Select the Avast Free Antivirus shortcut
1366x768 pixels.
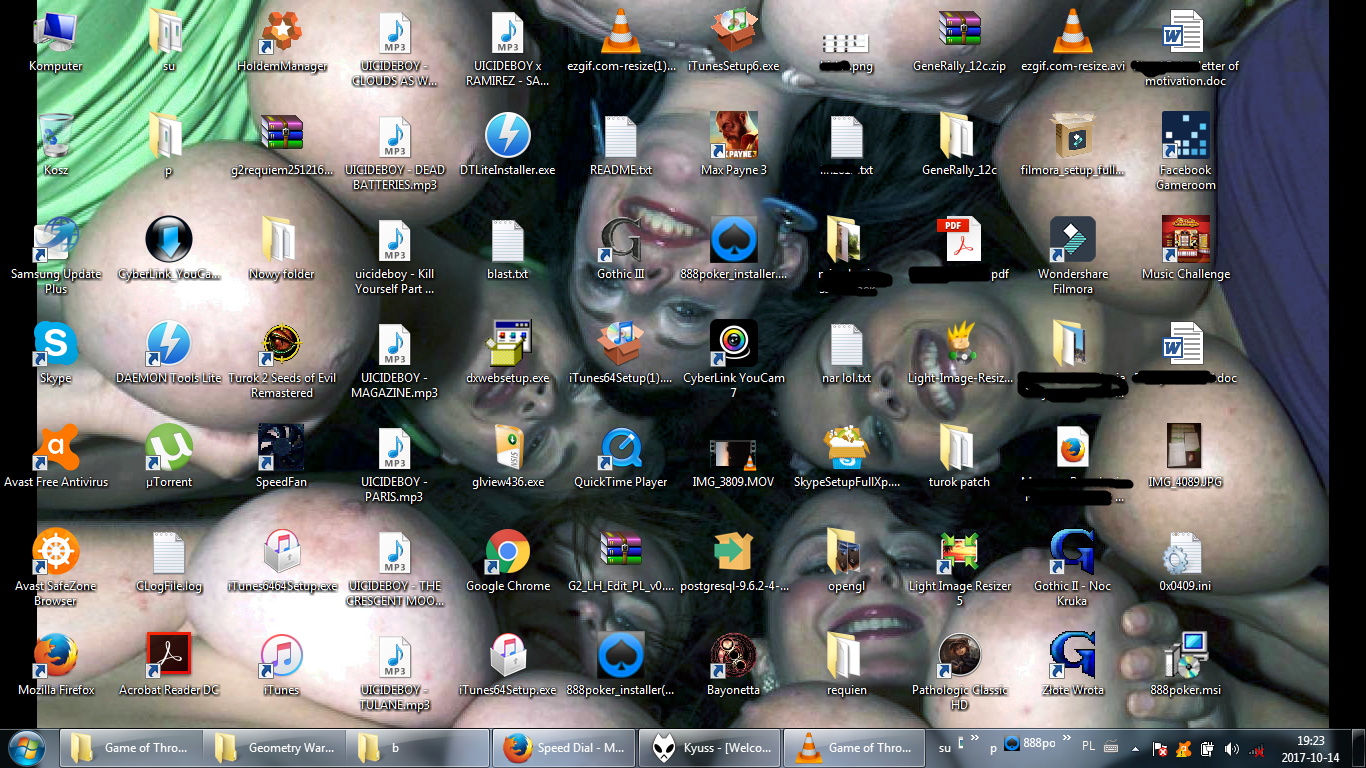coord(56,457)
